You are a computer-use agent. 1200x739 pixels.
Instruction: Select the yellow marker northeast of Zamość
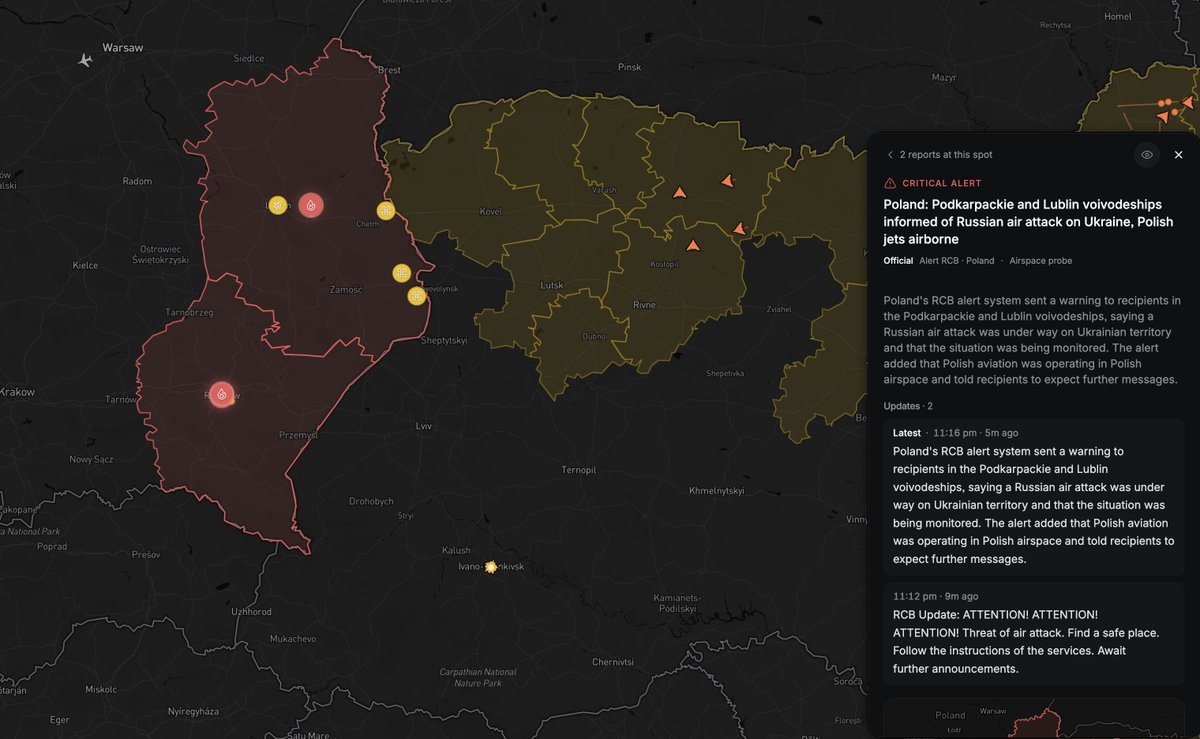tap(400, 273)
